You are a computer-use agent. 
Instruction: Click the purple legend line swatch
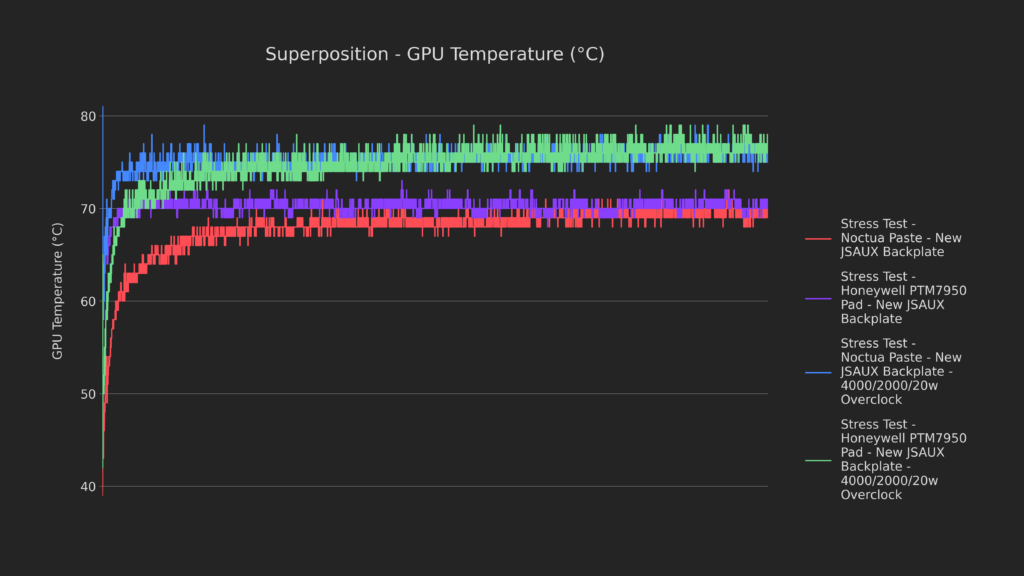(x=818, y=297)
